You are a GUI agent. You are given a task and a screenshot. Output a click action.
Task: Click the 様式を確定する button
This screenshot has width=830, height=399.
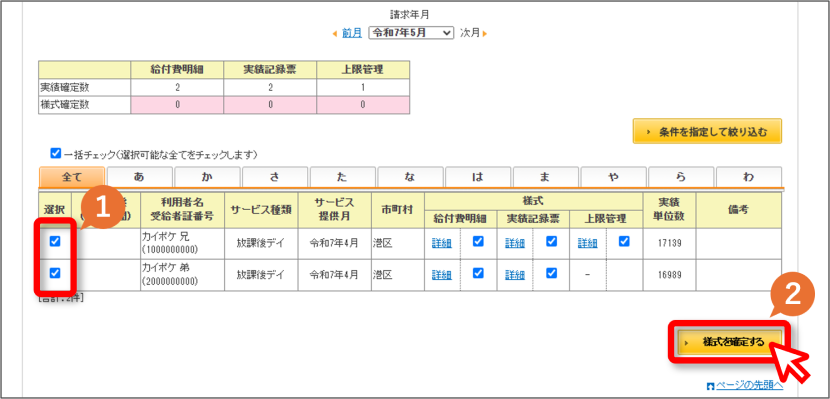728,342
